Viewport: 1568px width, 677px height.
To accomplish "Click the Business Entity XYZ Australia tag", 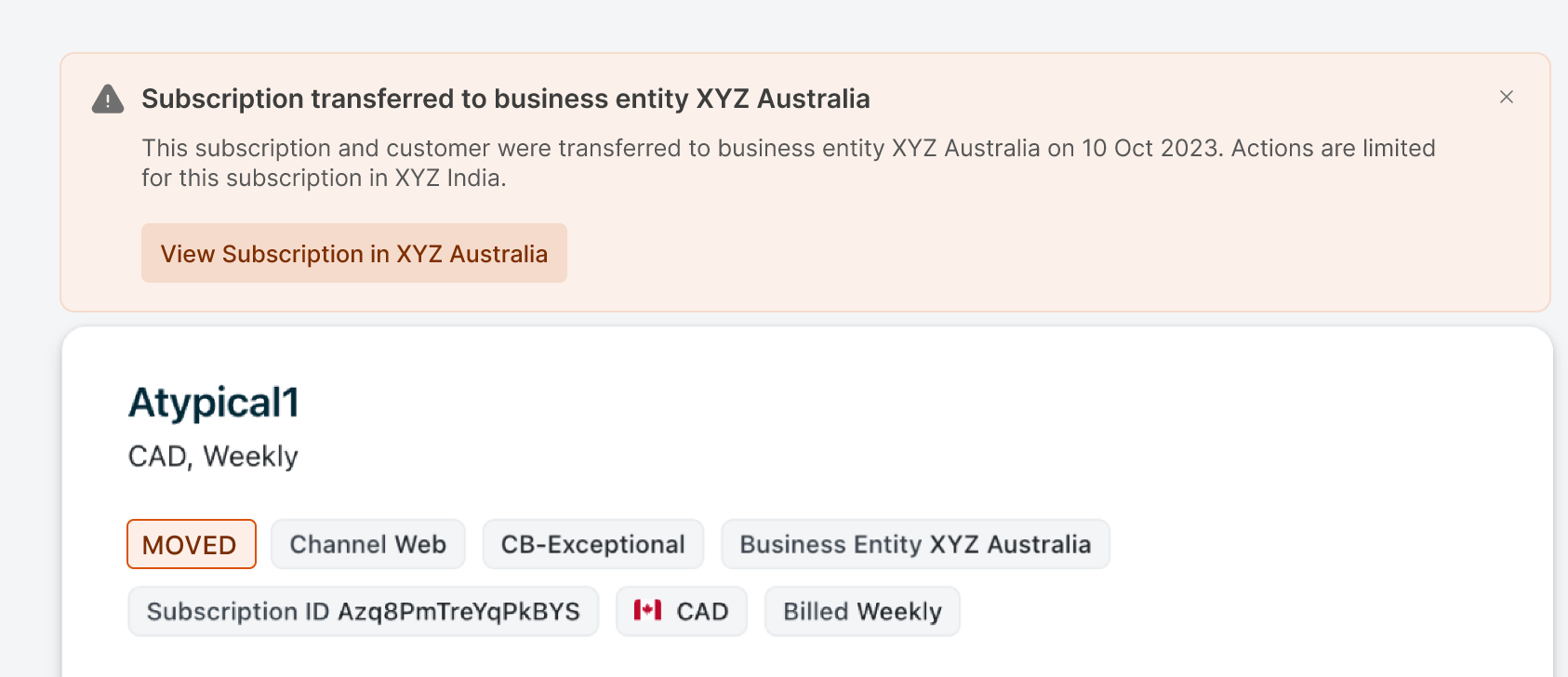I will (x=915, y=545).
